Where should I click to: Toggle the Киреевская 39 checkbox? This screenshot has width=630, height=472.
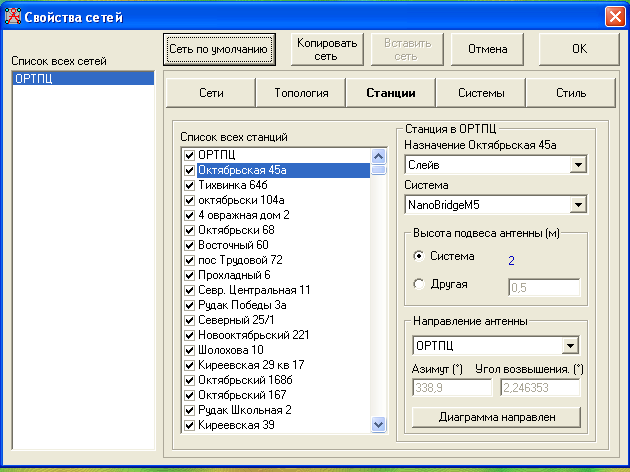189,425
